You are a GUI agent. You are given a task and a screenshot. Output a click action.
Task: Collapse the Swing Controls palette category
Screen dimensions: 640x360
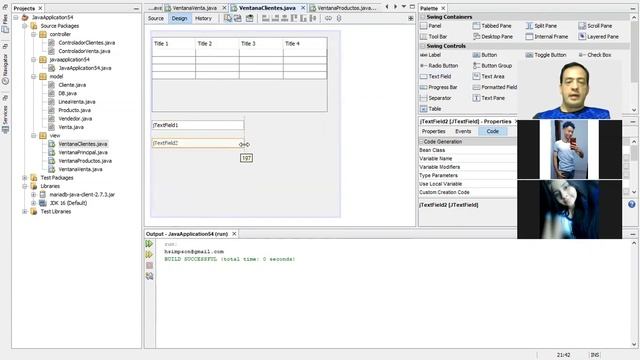(422, 46)
